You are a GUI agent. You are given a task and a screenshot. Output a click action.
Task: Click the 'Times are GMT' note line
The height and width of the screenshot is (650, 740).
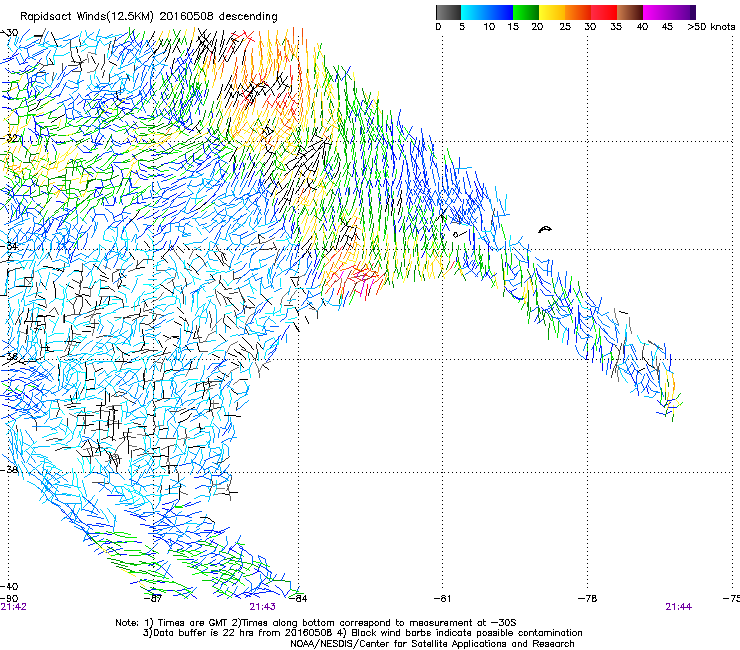tap(316, 623)
